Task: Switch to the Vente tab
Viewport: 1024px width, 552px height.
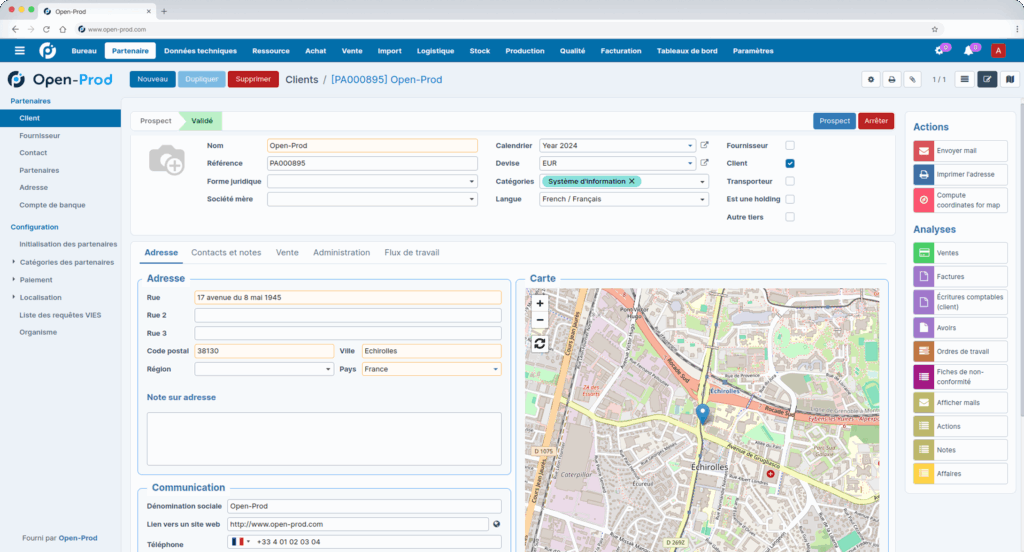Action: click(287, 252)
